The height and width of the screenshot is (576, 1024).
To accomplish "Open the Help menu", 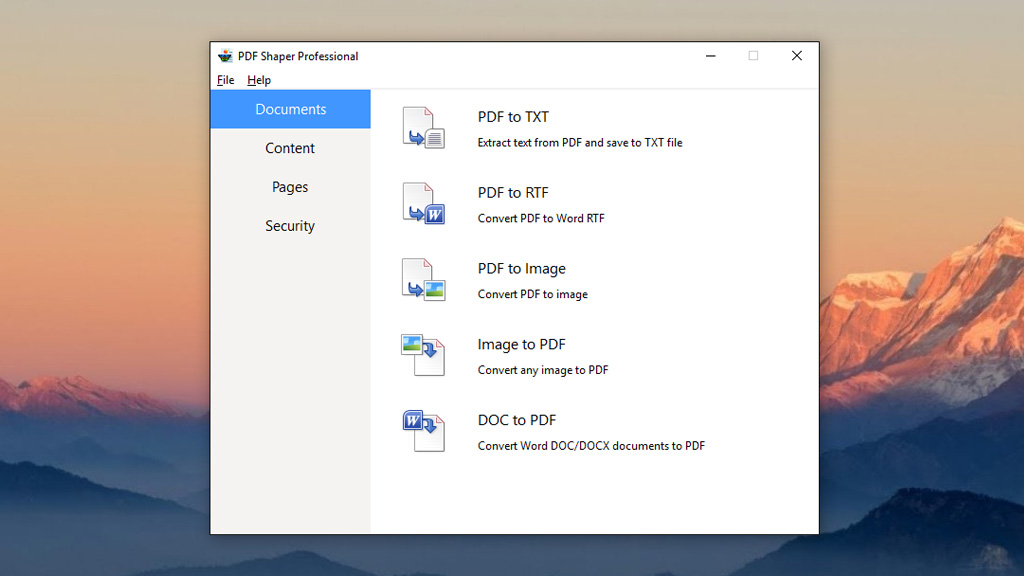I will pyautogui.click(x=259, y=80).
